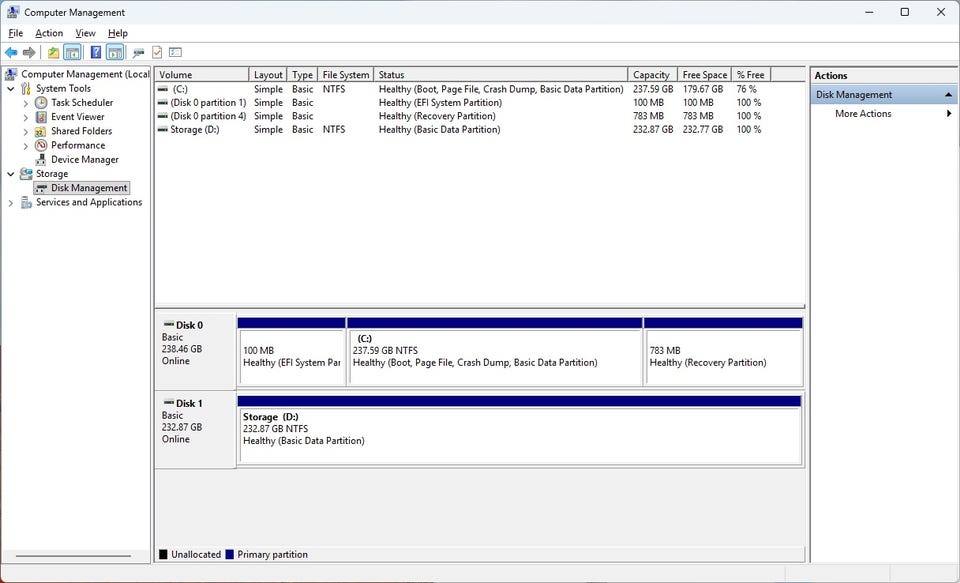The width and height of the screenshot is (960, 583).
Task: Select Event Viewer in System Tools
Action: 77,117
